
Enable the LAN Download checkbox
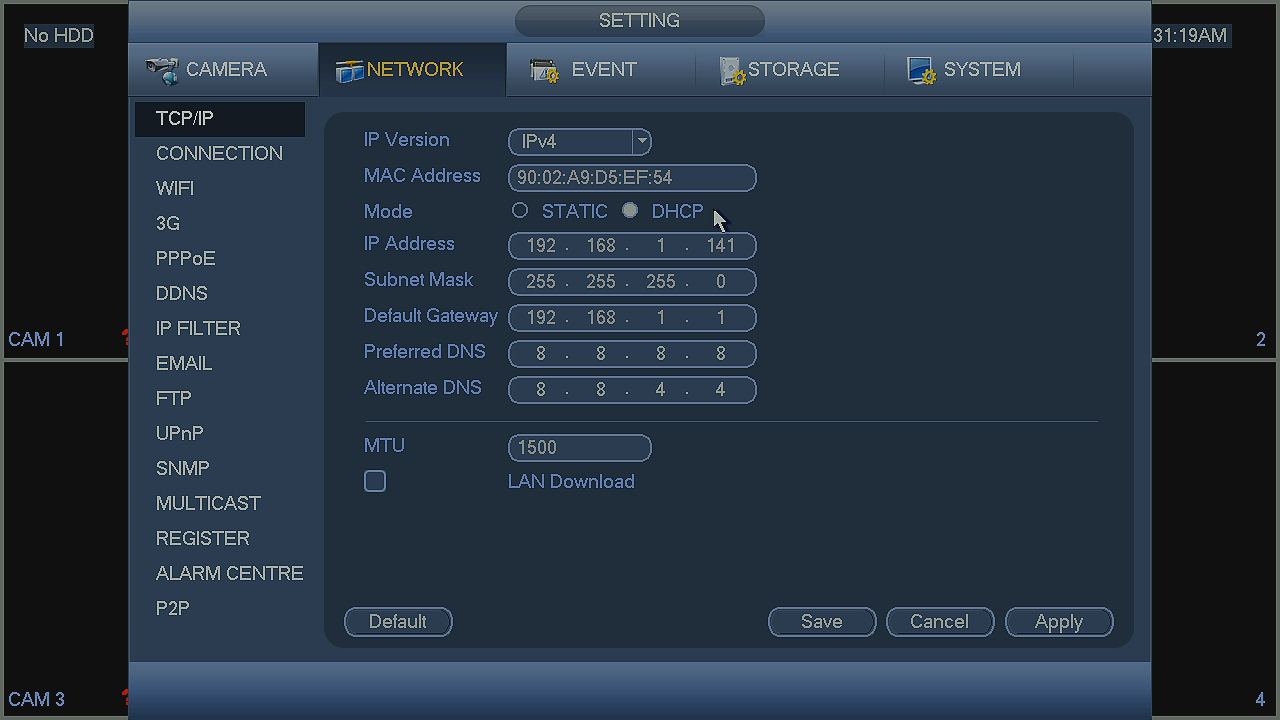pos(375,481)
